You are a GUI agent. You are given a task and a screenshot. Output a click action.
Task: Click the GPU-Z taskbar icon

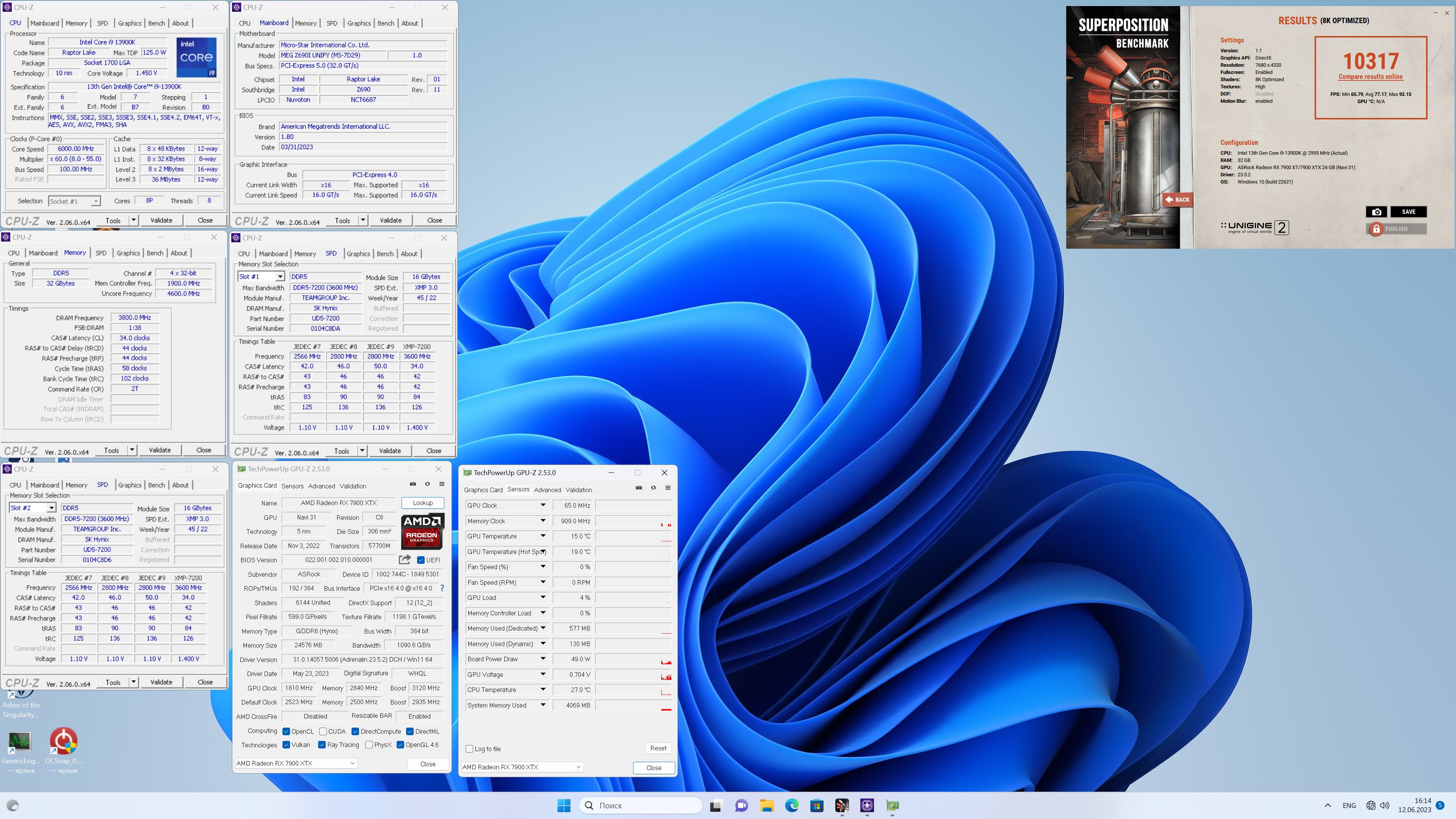pyautogui.click(x=893, y=805)
